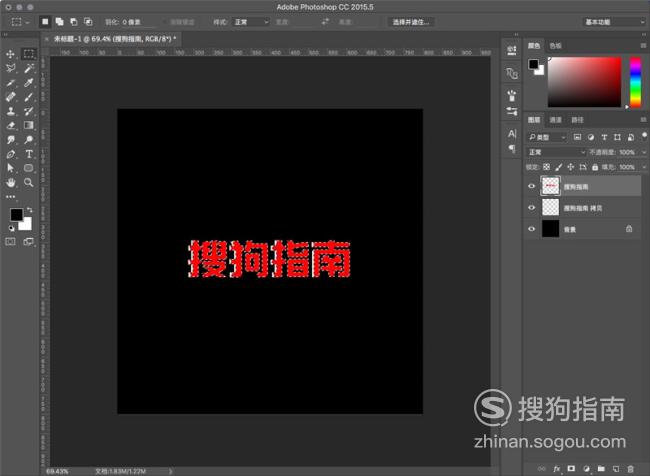Switch to the 色板 panel tab
The image size is (650, 476).
coord(555,46)
